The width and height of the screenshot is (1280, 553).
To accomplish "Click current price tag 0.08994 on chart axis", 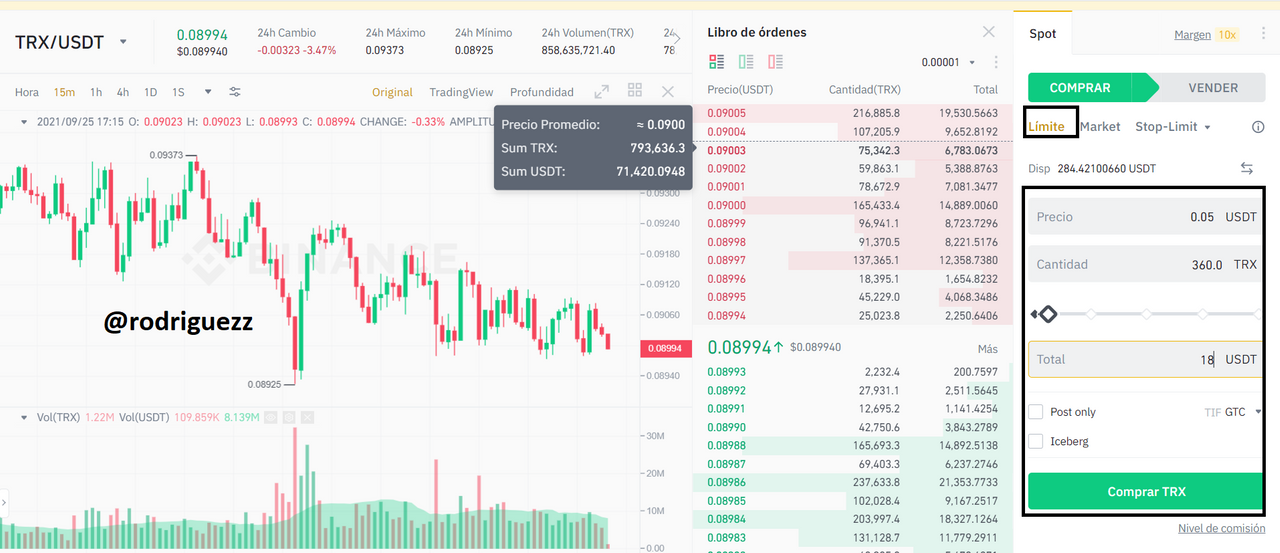I will (665, 348).
